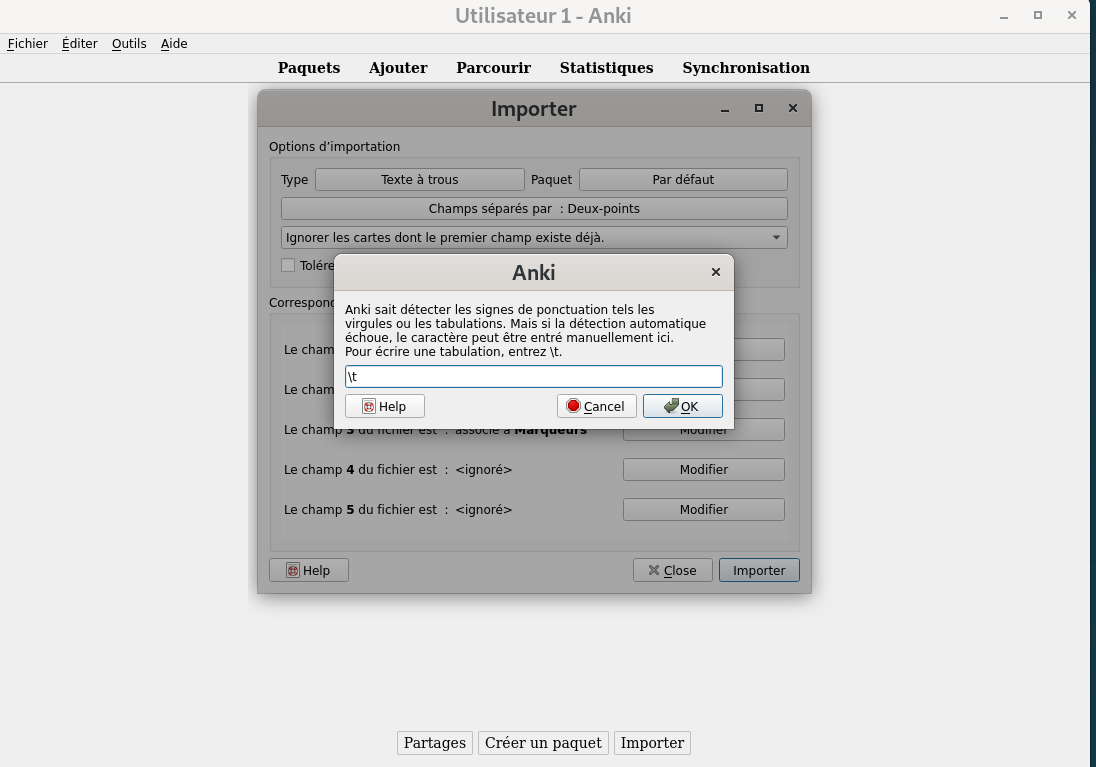Screen dimensions: 1096x767
Task: Toggle the checkbox below duplicate handling dropdown
Action: click(x=288, y=265)
